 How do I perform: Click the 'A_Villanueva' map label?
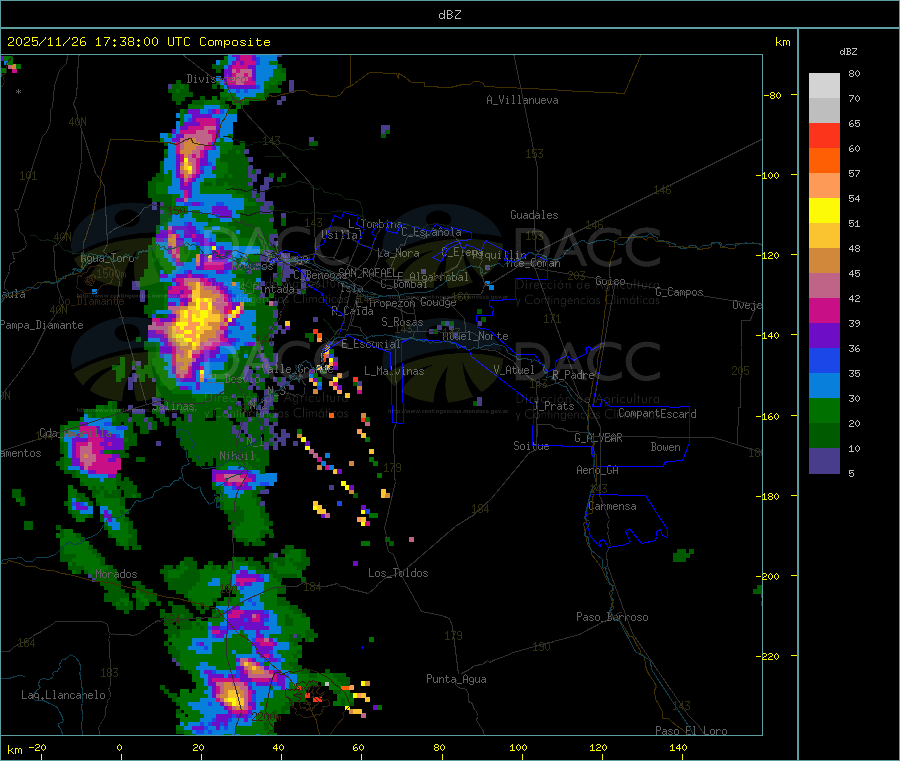(522, 100)
